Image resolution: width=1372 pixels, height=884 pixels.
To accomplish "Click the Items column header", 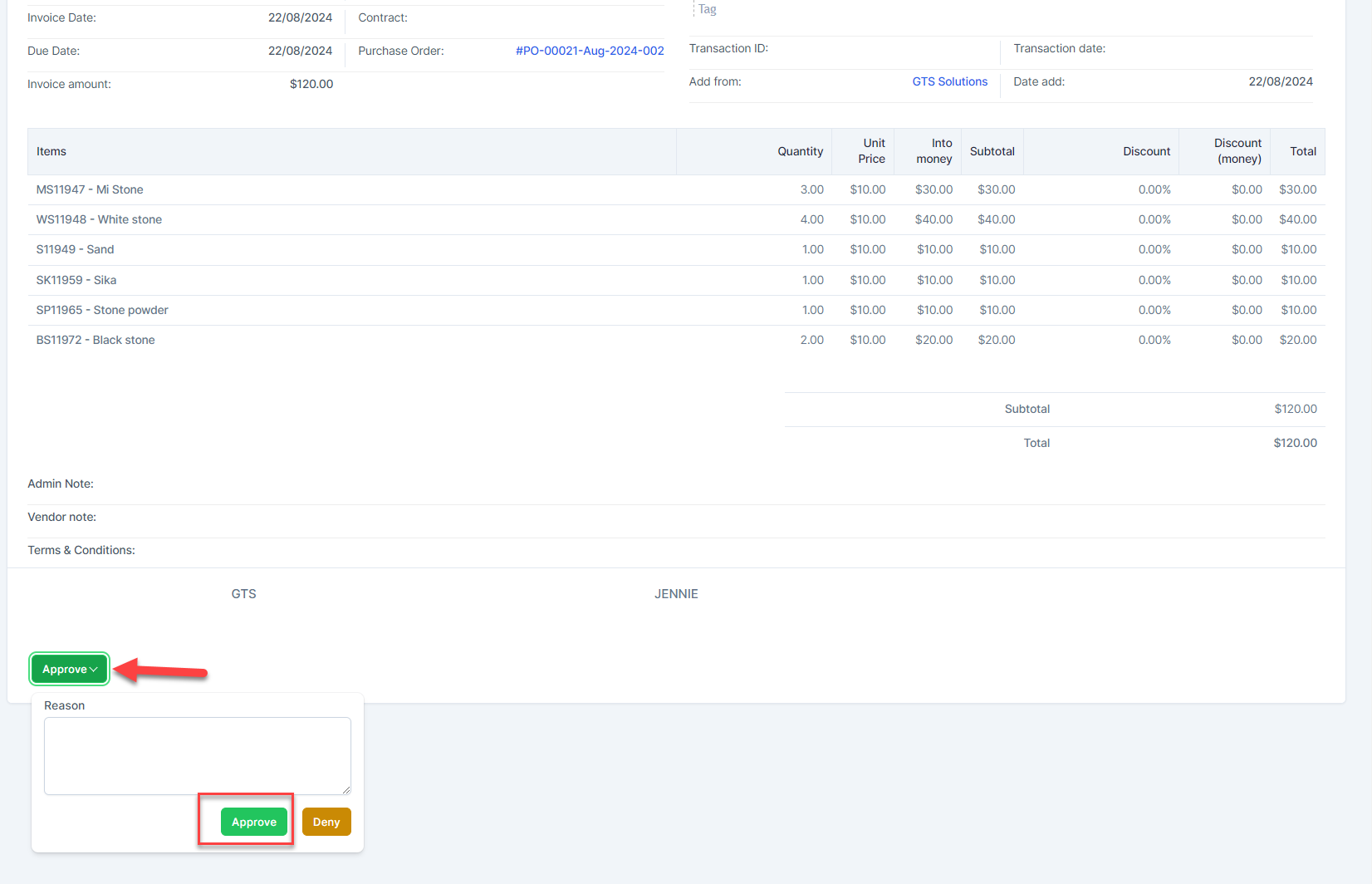I will pos(51,151).
